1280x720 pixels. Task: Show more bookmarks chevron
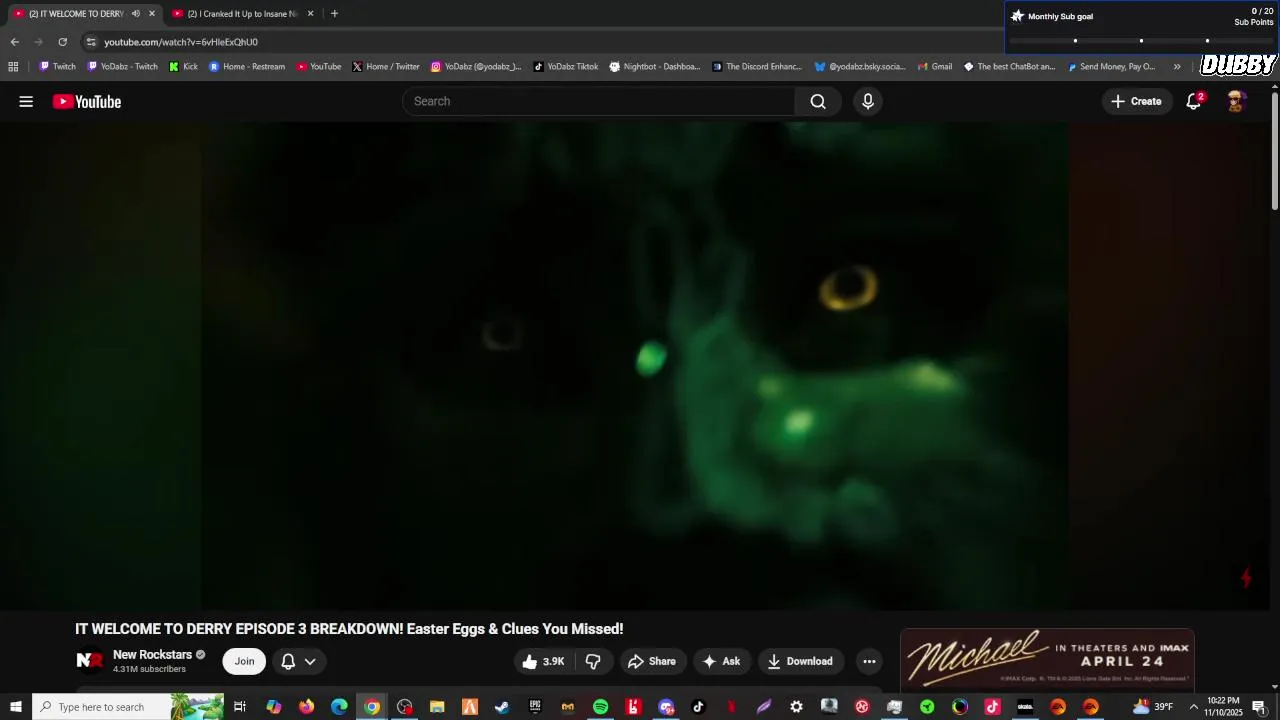(1177, 67)
